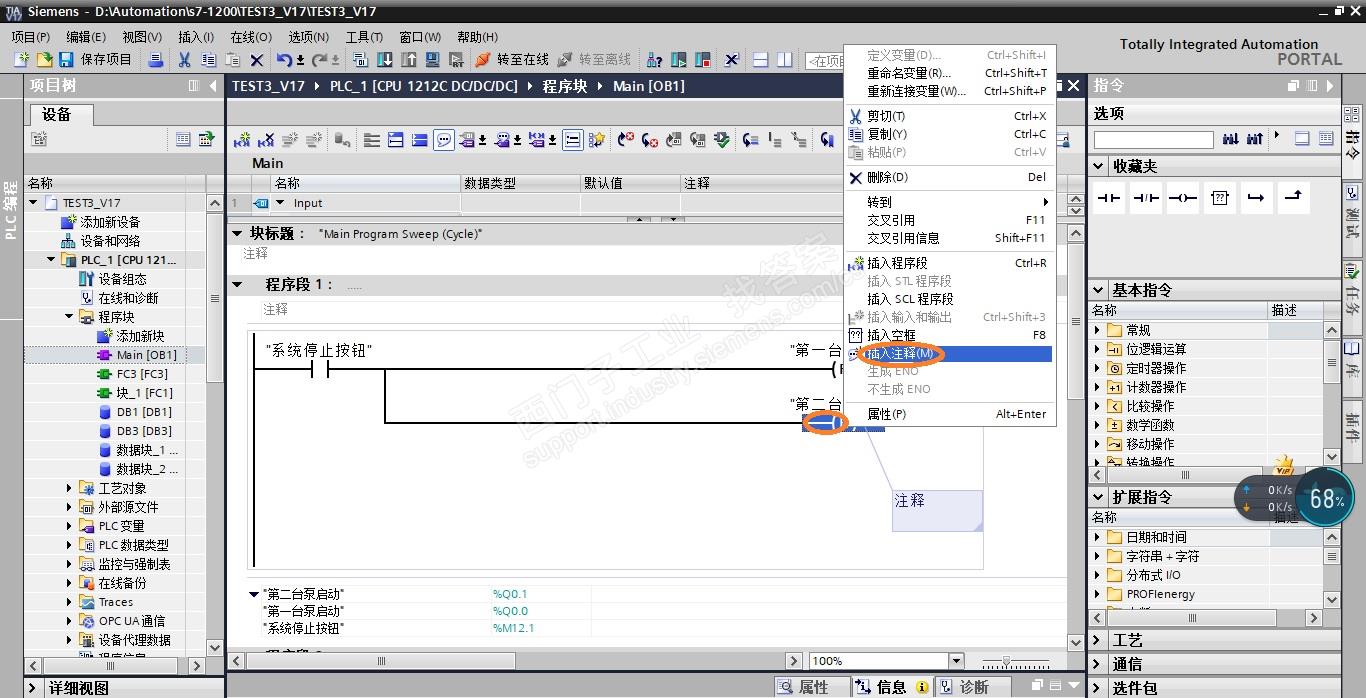Collapse 收藏夹 favorites section
Viewport: 1366px width, 698px height.
[1100, 166]
